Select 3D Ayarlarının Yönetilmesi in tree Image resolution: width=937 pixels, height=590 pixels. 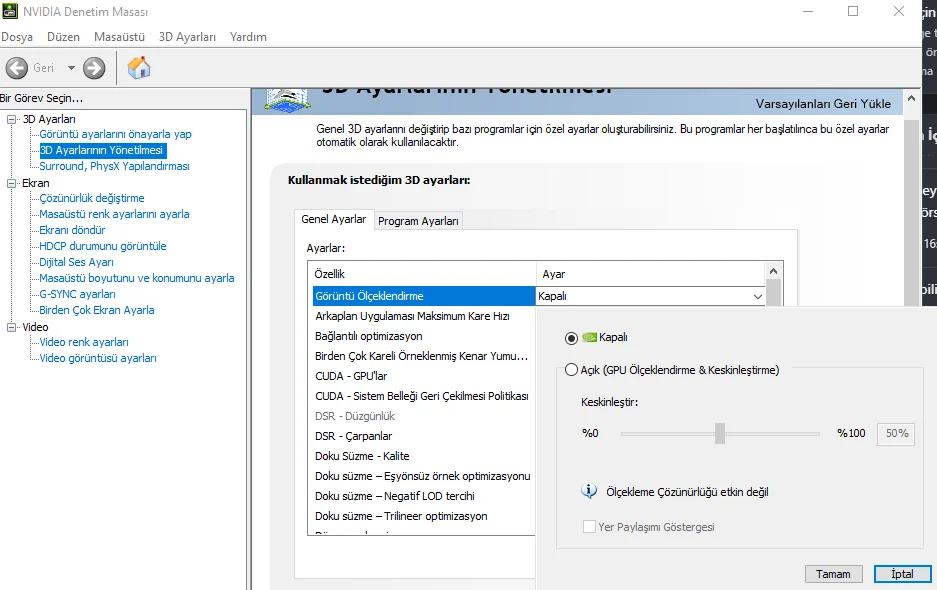coord(102,150)
